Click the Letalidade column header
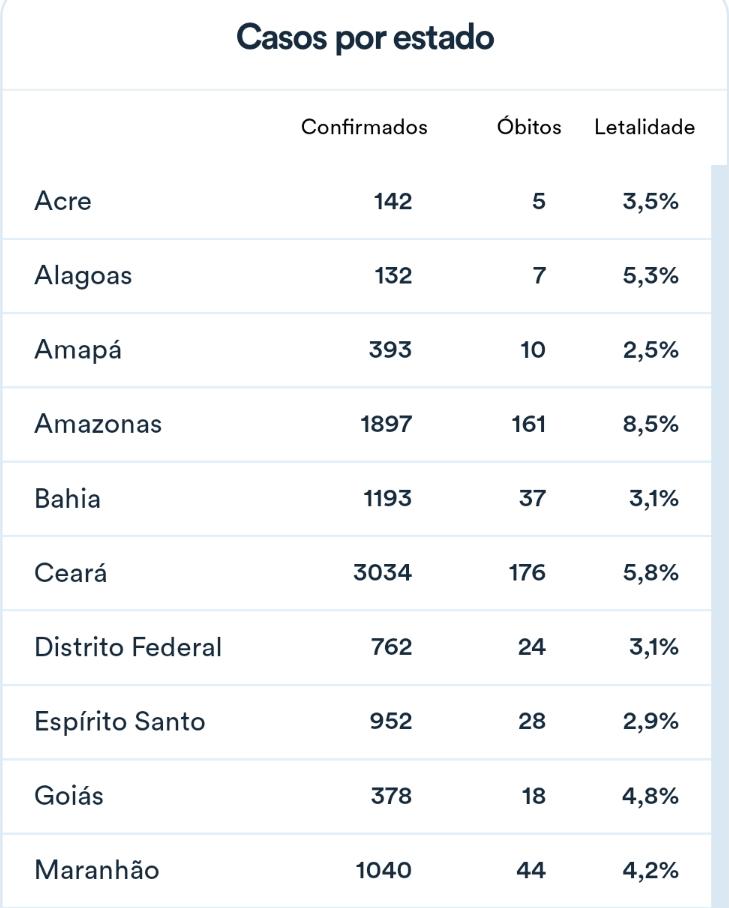The height and width of the screenshot is (908, 729). point(644,127)
